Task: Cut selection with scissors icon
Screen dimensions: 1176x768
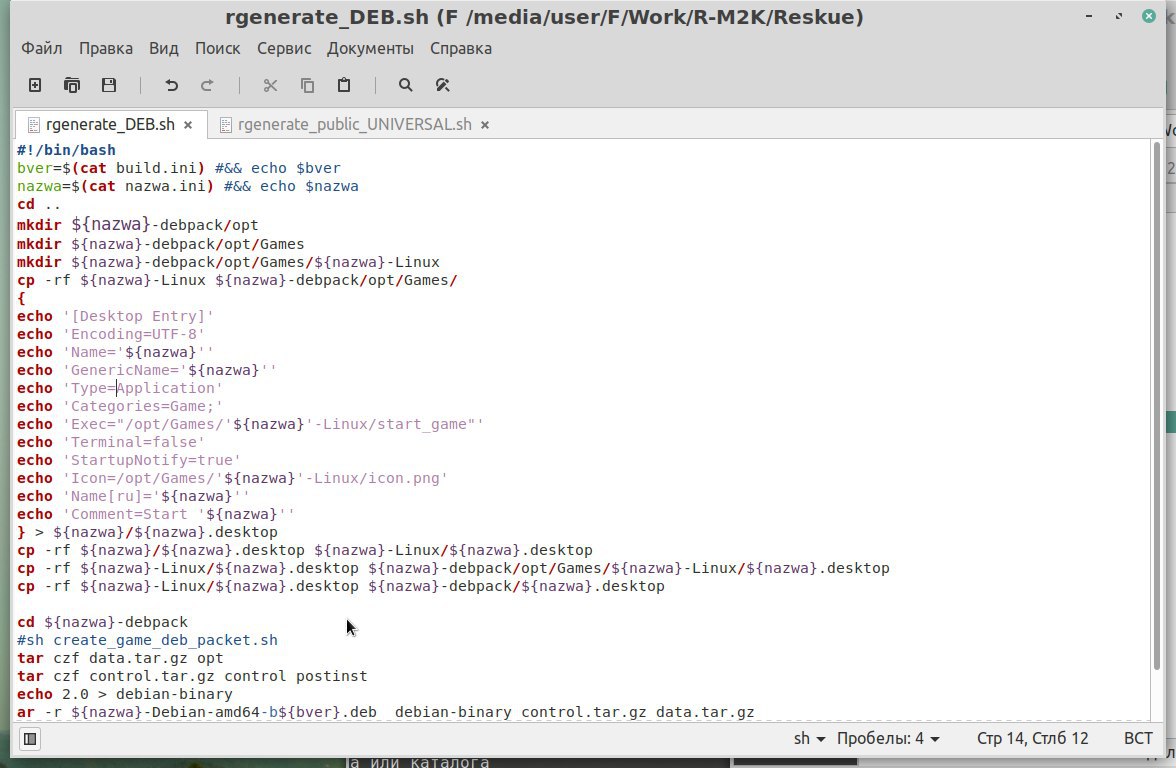Action: [x=271, y=85]
